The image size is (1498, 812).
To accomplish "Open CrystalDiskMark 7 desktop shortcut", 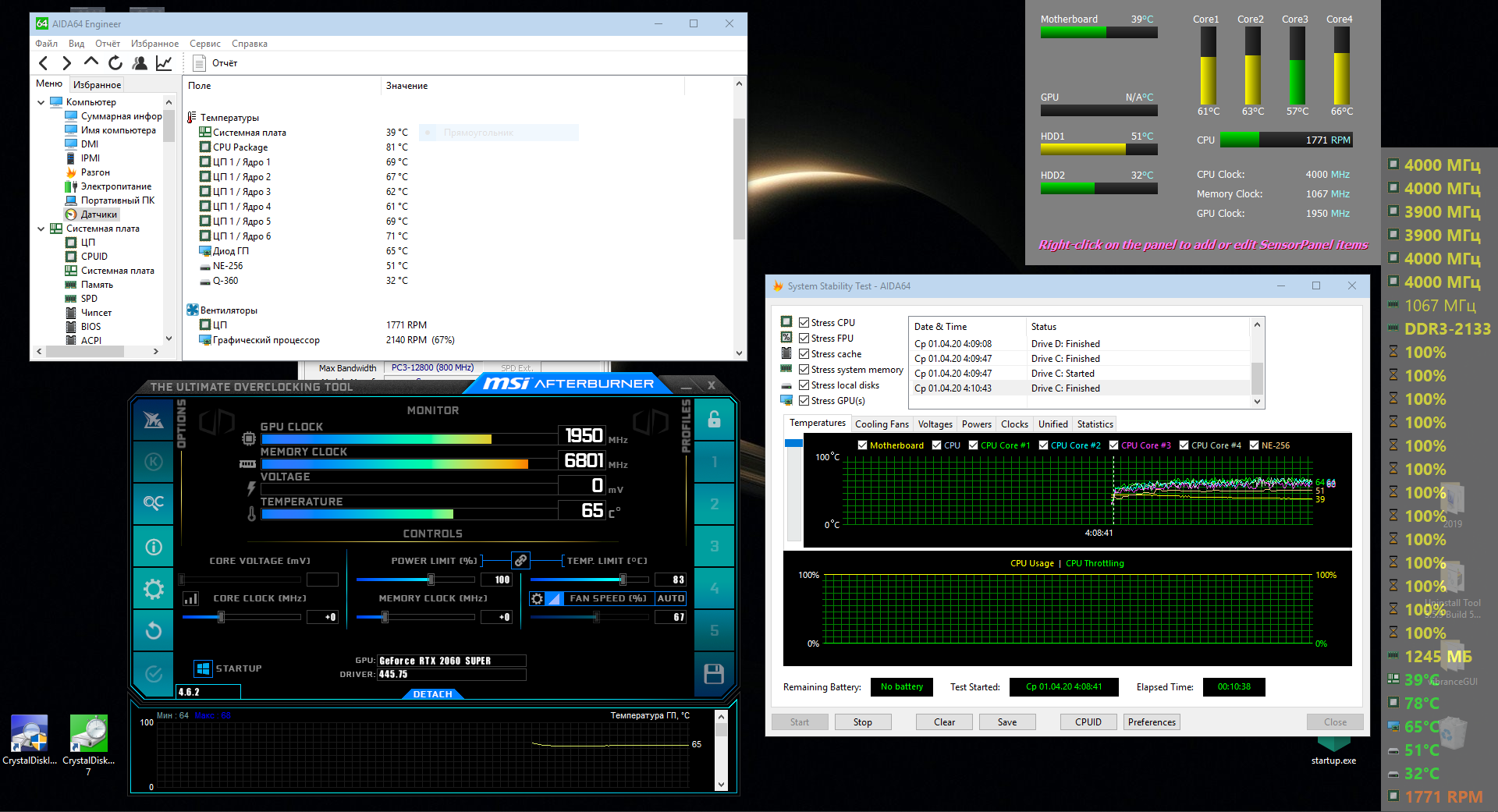I will pos(88,746).
